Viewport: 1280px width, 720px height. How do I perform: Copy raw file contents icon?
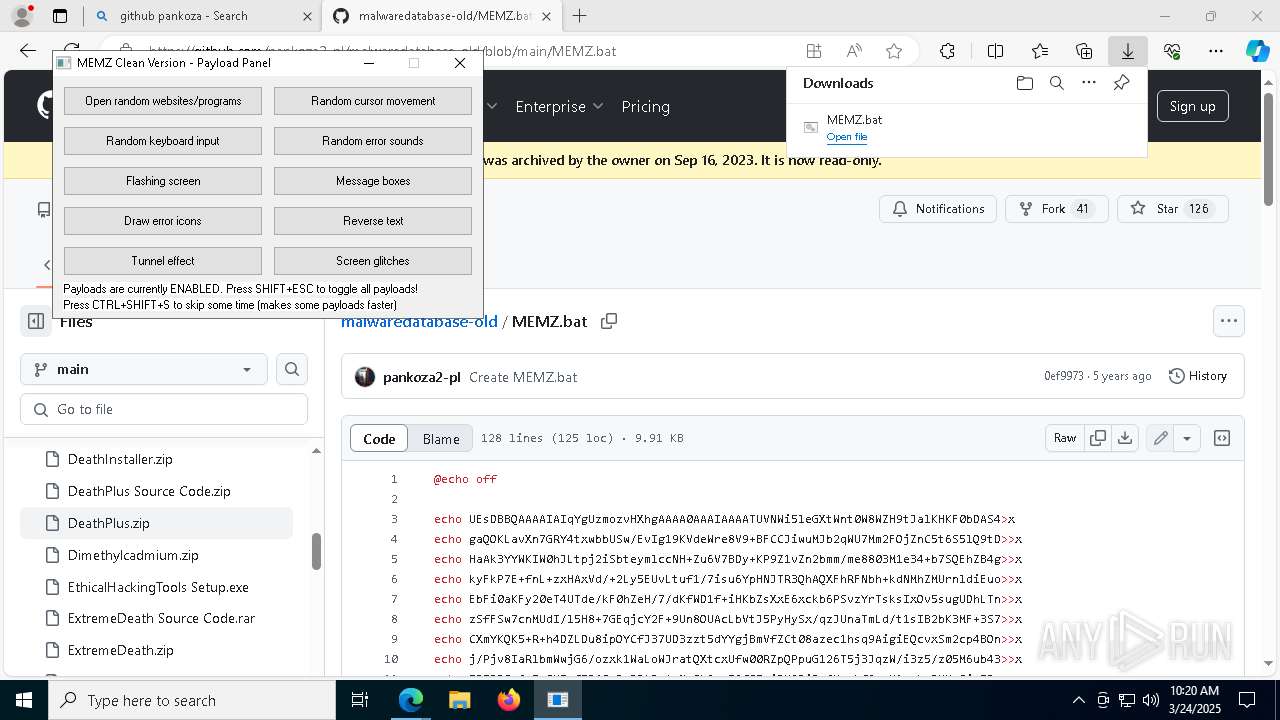tap(1098, 438)
